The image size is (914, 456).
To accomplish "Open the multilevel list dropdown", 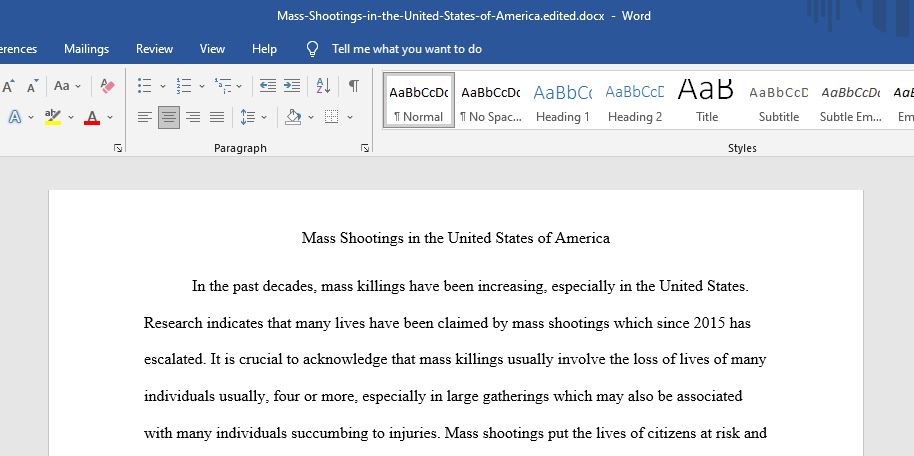I will [x=239, y=86].
